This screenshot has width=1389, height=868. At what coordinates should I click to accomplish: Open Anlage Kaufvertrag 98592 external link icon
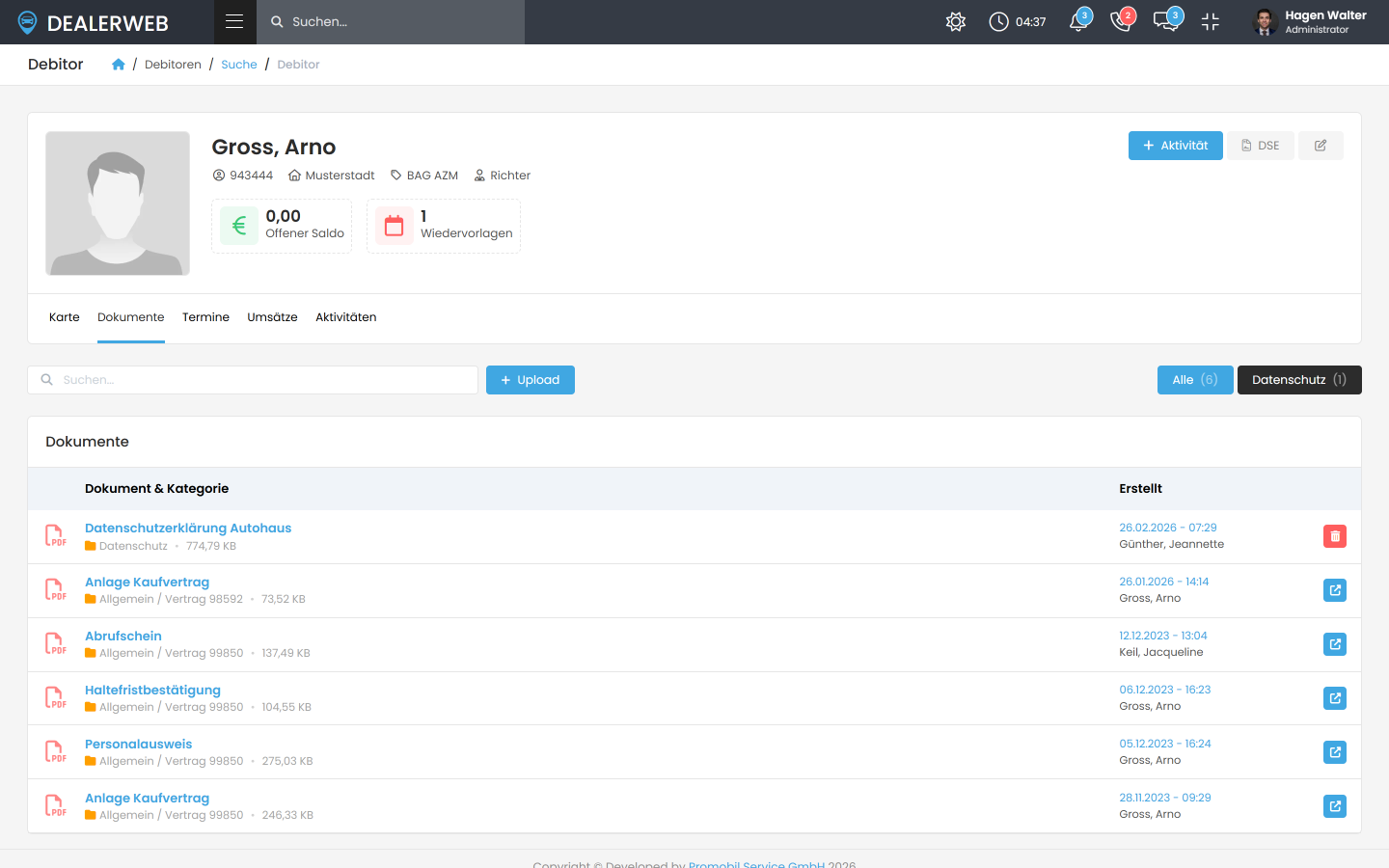coord(1335,590)
